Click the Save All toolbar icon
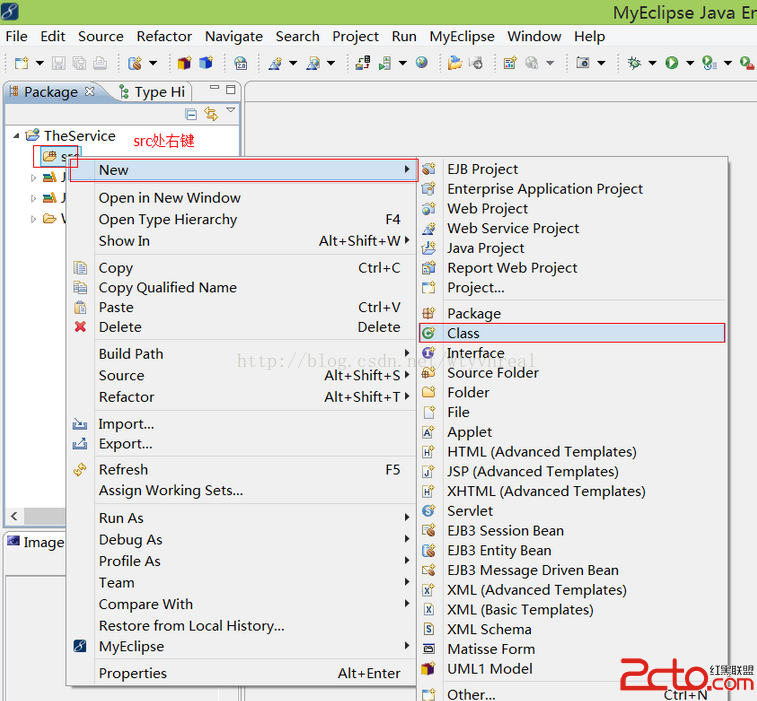The width and height of the screenshot is (757, 701). tap(79, 63)
